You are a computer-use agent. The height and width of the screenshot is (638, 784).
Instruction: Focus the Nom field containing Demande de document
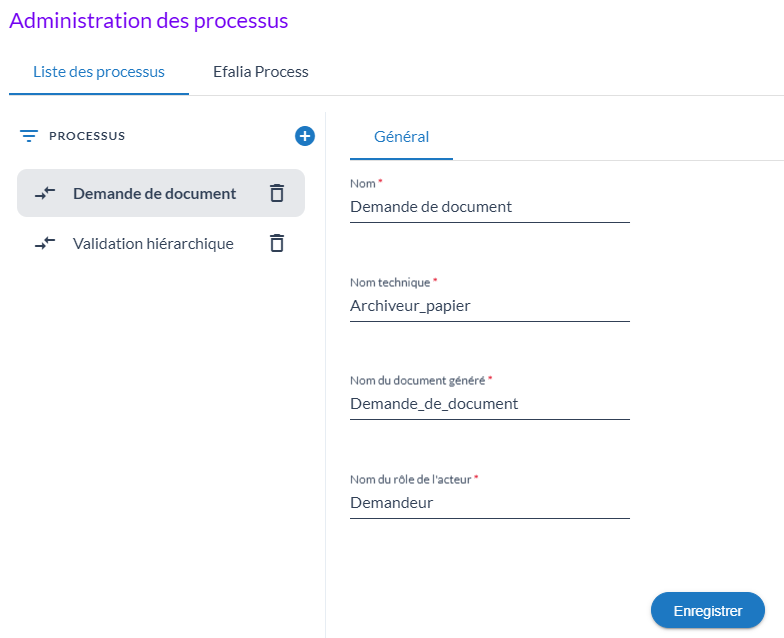(x=489, y=207)
